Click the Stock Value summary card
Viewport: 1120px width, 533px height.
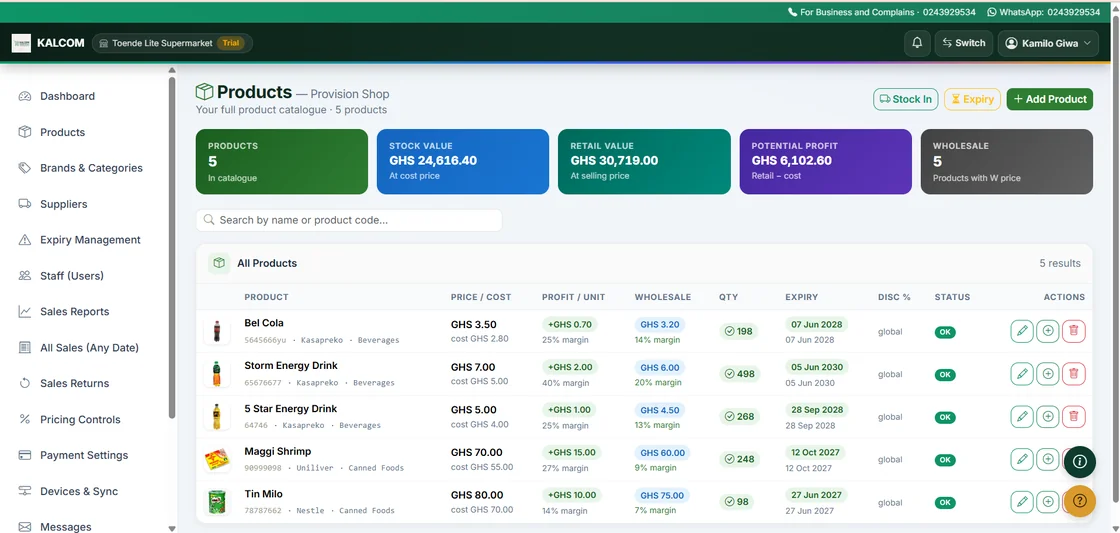pos(463,161)
